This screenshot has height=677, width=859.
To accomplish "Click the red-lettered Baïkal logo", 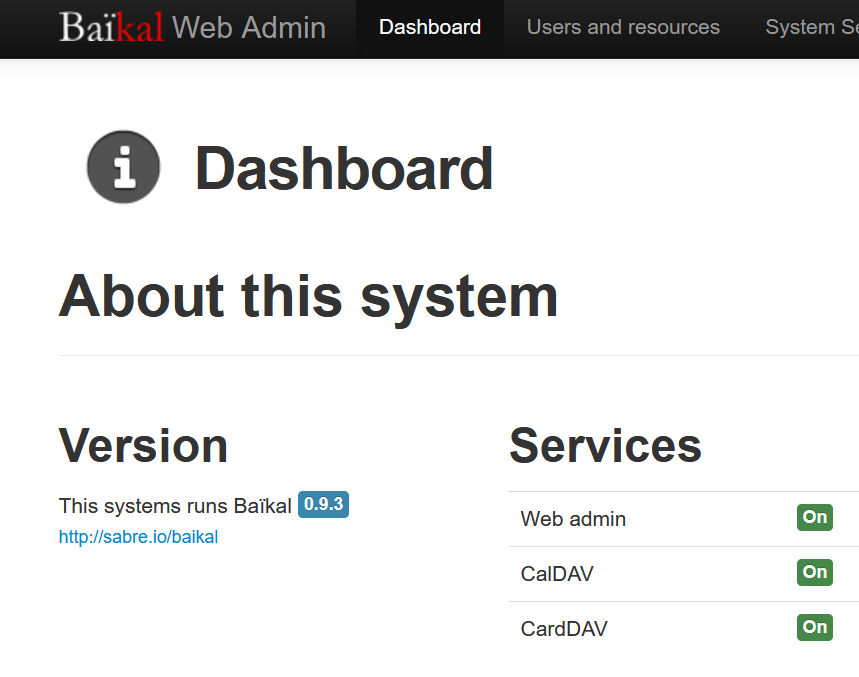I will (x=111, y=27).
